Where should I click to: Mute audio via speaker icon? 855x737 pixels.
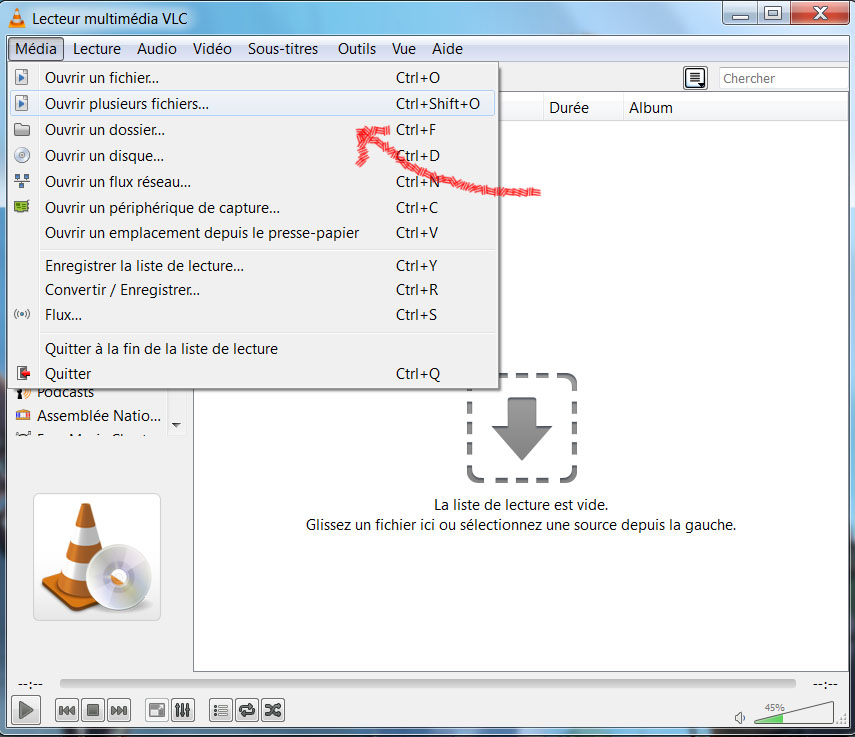(x=740, y=717)
